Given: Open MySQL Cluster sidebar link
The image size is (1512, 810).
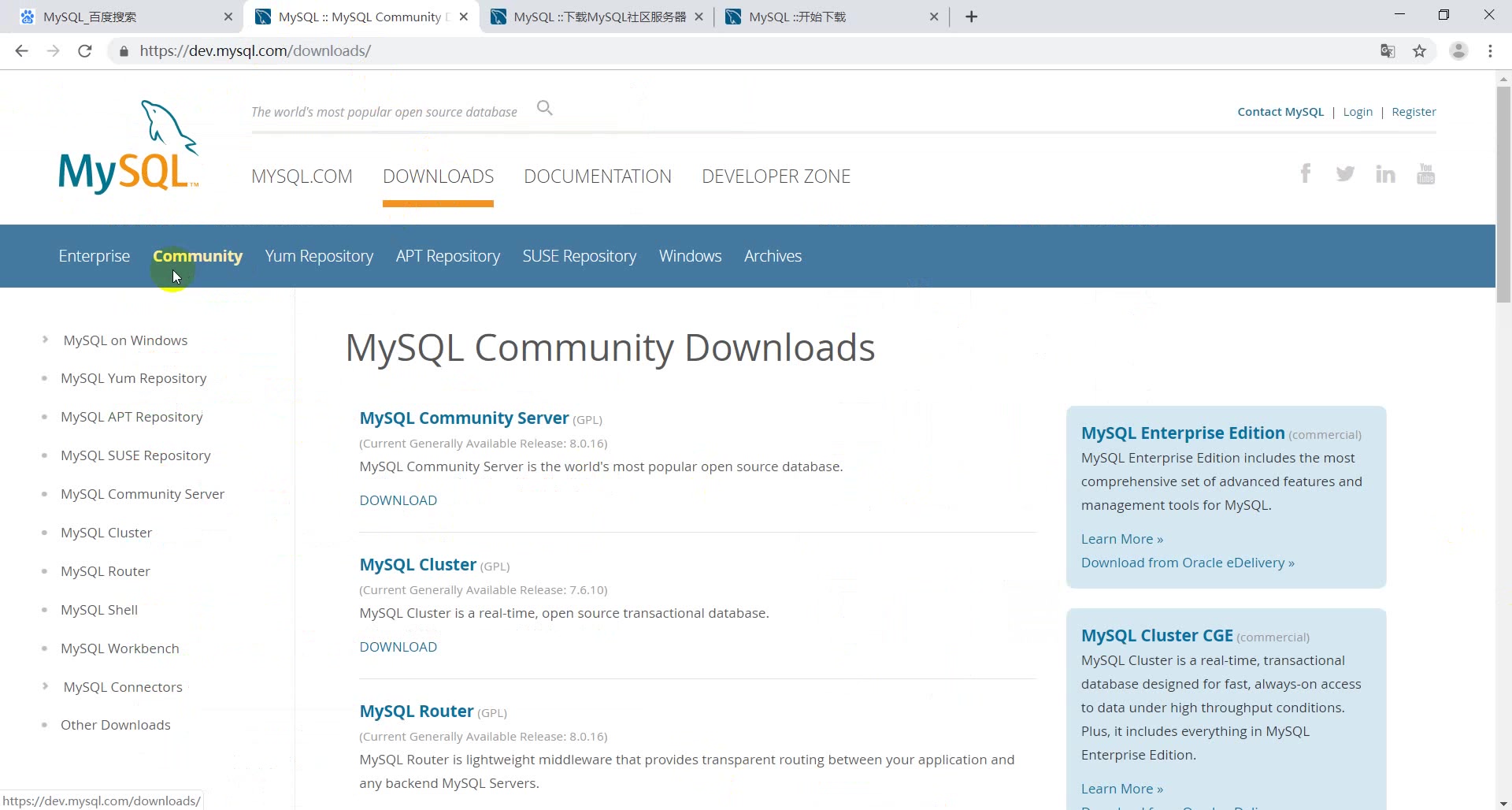Looking at the screenshot, I should click(106, 533).
